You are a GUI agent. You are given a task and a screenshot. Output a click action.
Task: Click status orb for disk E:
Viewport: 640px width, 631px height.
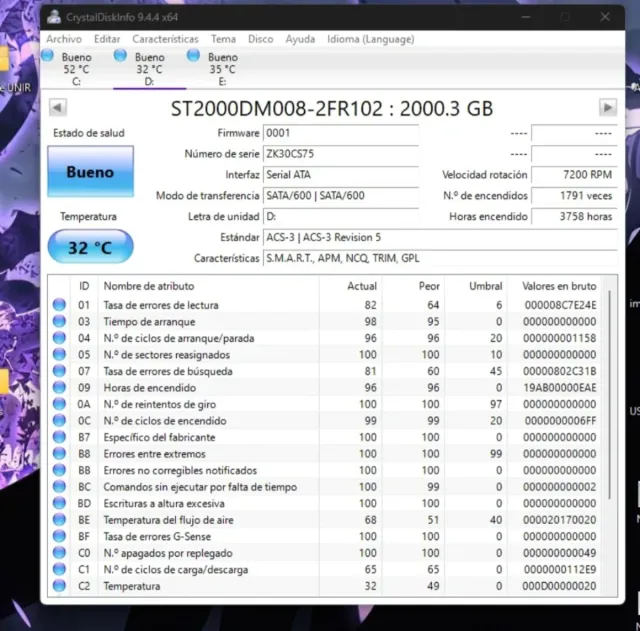point(192,57)
